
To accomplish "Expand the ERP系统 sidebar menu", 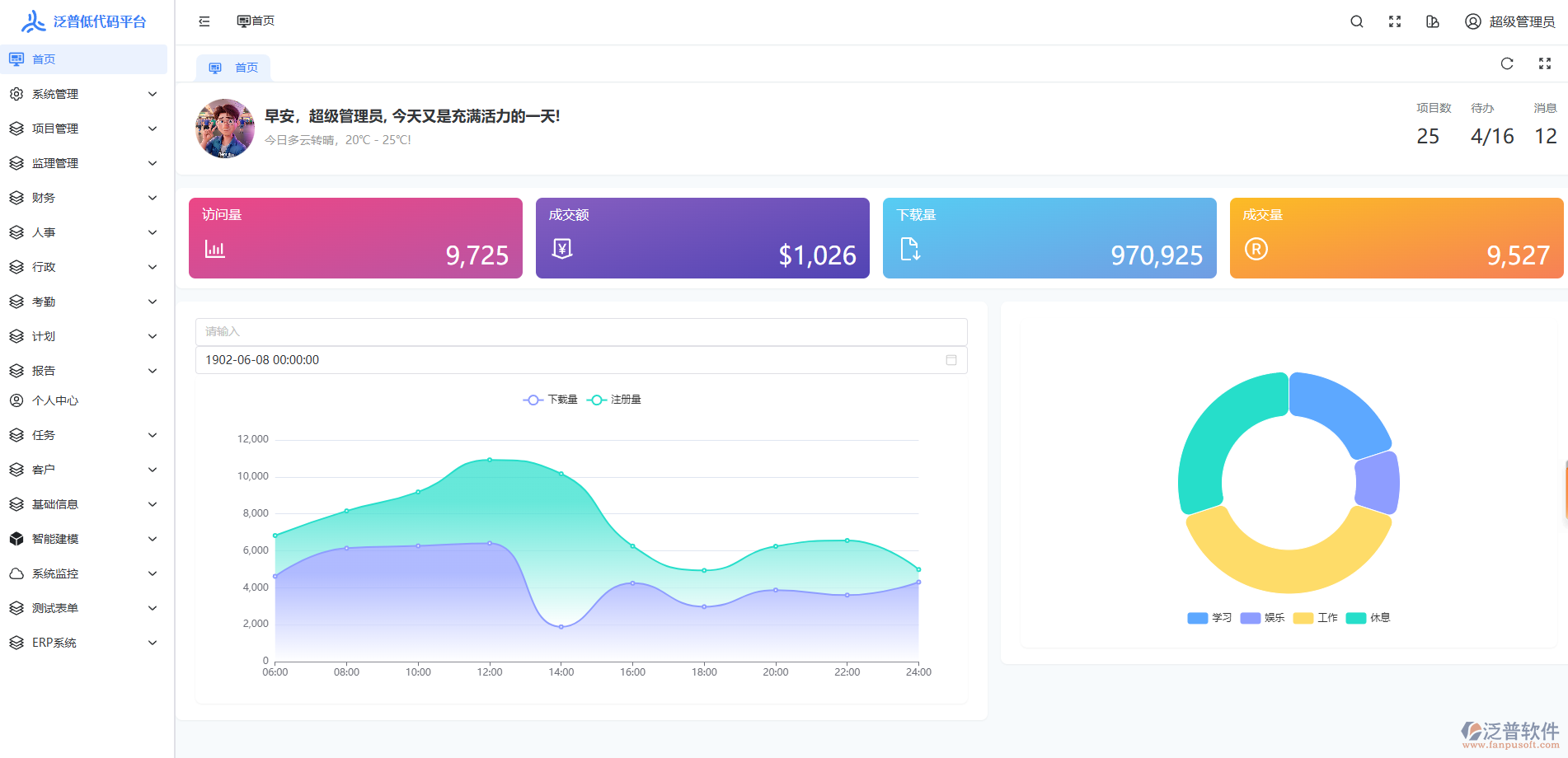I will coord(82,643).
